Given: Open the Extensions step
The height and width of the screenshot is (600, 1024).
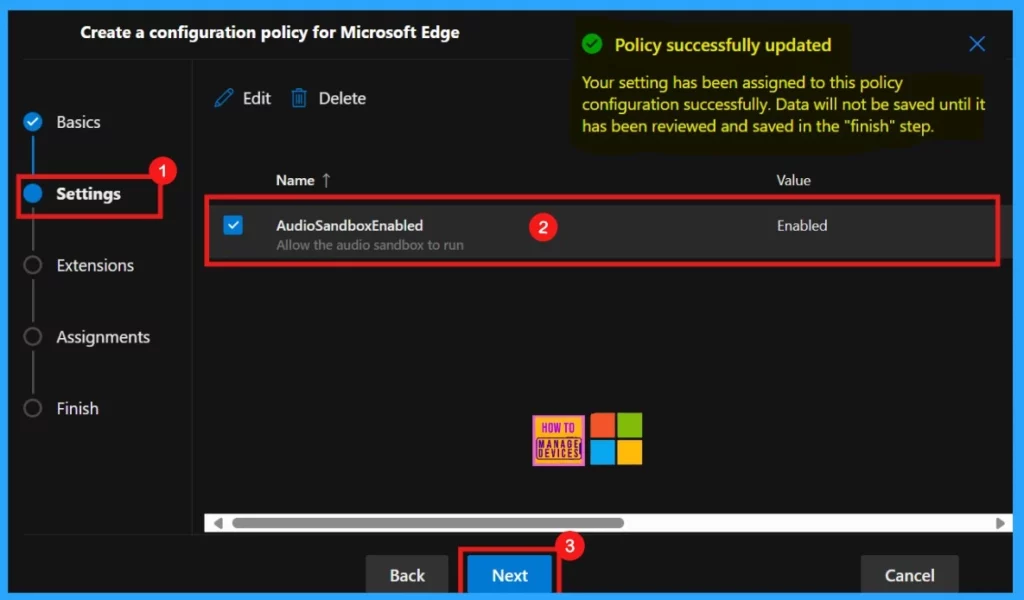Looking at the screenshot, I should pyautogui.click(x=95, y=265).
